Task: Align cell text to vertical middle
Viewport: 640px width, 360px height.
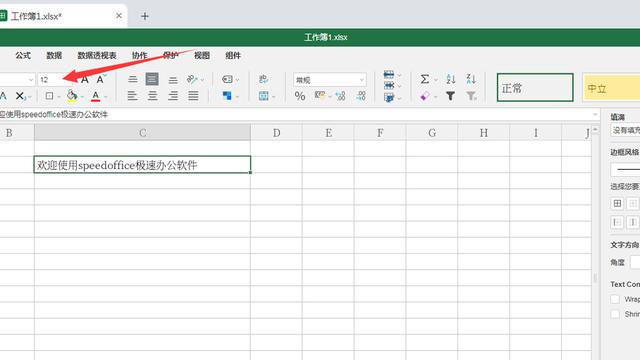Action: point(152,79)
